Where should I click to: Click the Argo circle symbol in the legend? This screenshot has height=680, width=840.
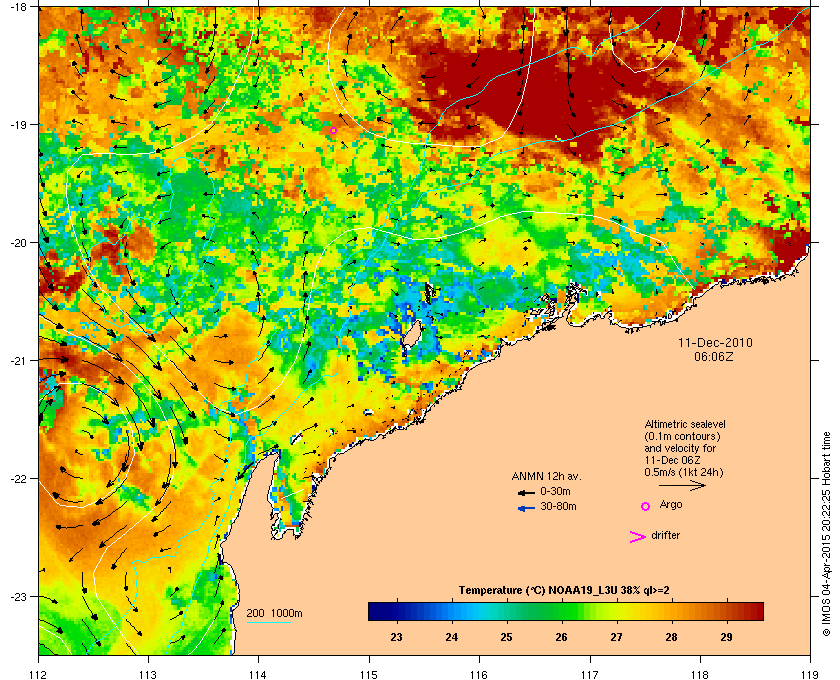[x=646, y=506]
